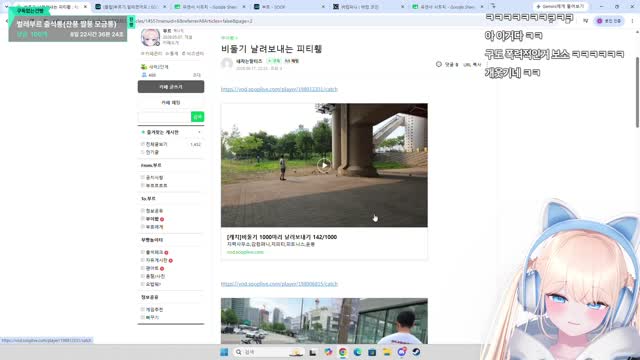Open File Explorer from the taskbar
The width and height of the screenshot is (640, 360).
387,352
